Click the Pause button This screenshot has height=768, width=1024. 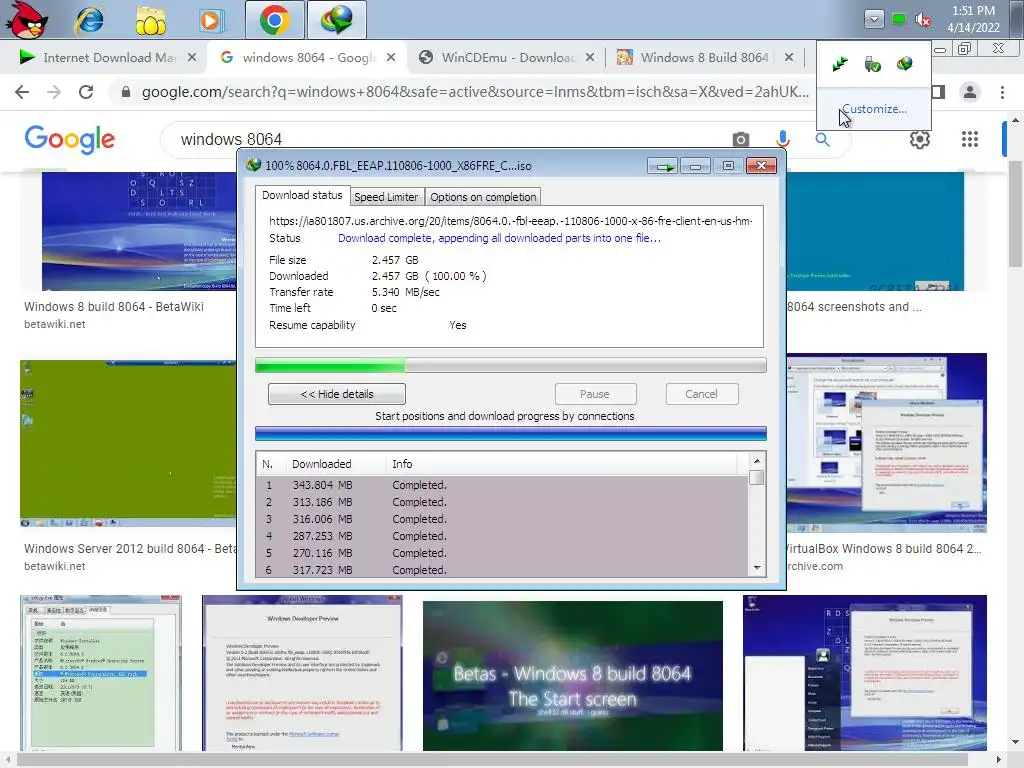(595, 394)
